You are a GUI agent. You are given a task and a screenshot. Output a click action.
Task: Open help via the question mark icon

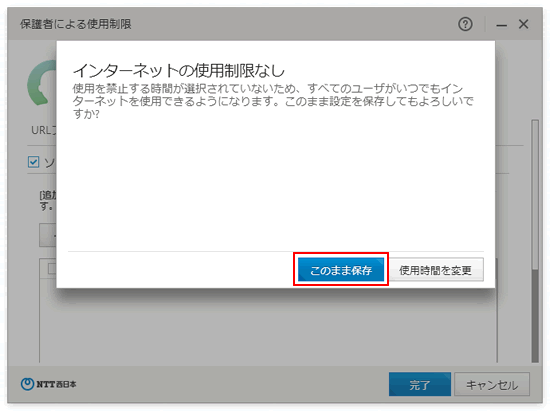(465, 24)
